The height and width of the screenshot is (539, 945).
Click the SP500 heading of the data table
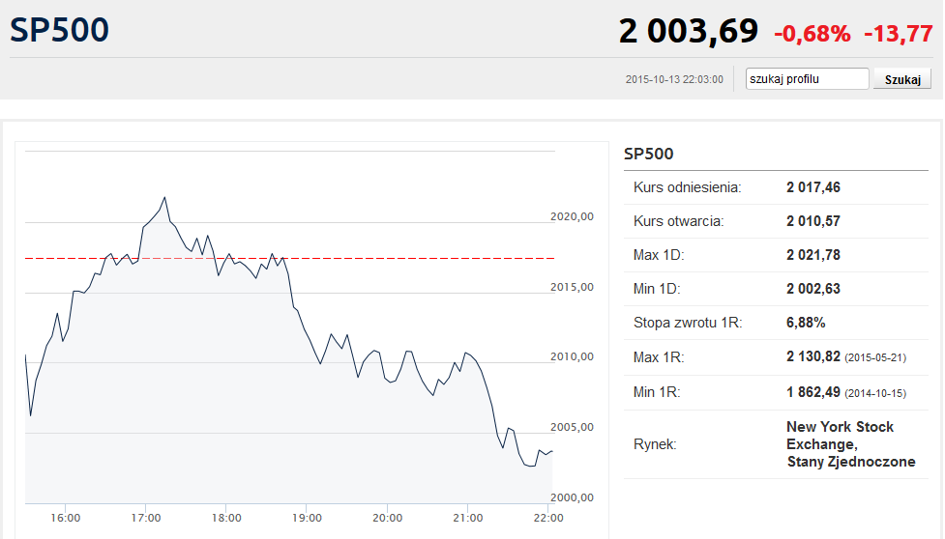click(648, 154)
